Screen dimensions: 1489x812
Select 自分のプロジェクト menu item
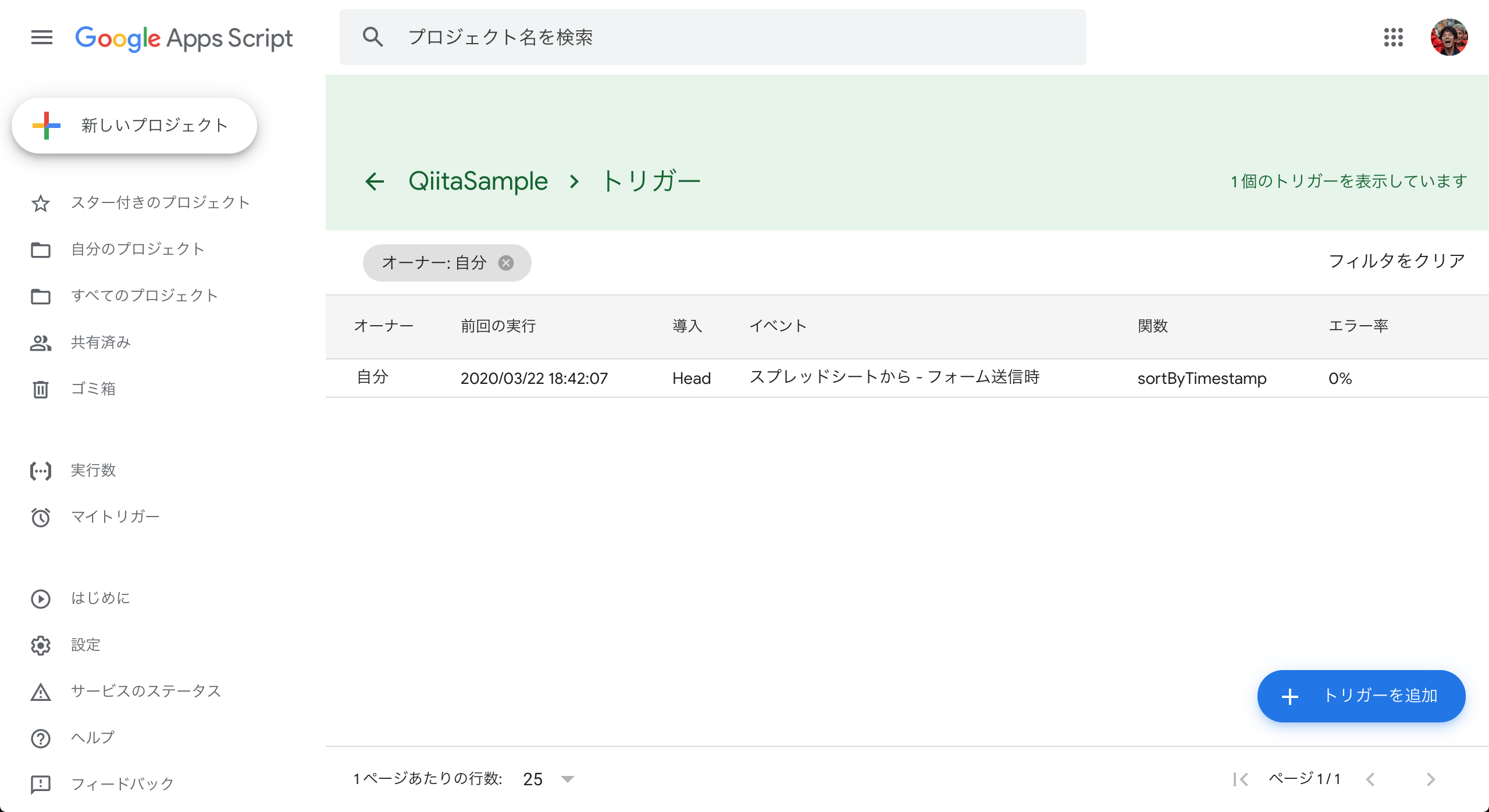[x=137, y=249]
